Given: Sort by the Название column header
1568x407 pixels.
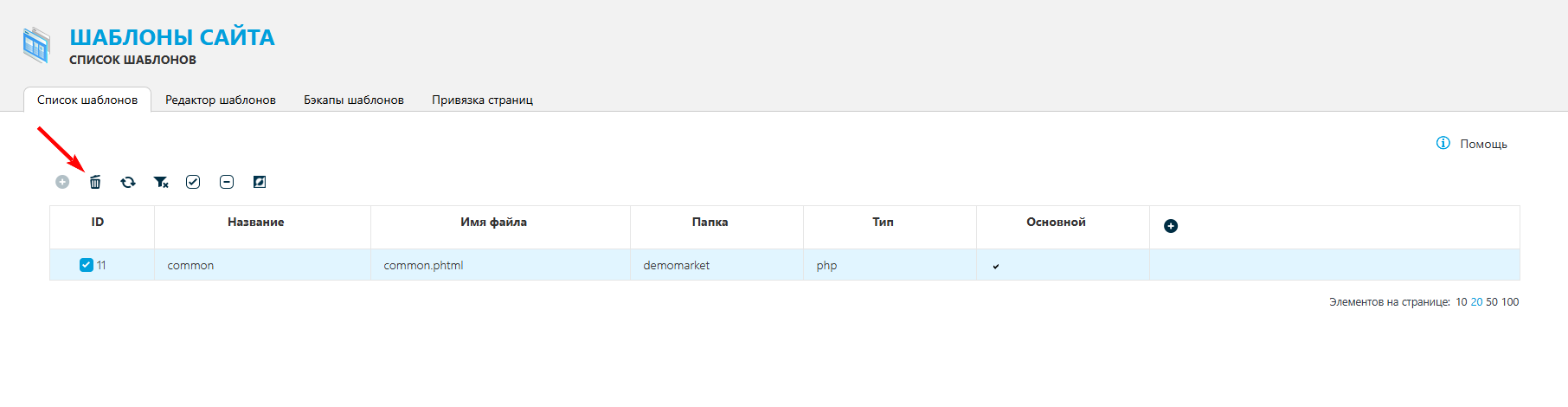Looking at the screenshot, I should coord(255,223).
